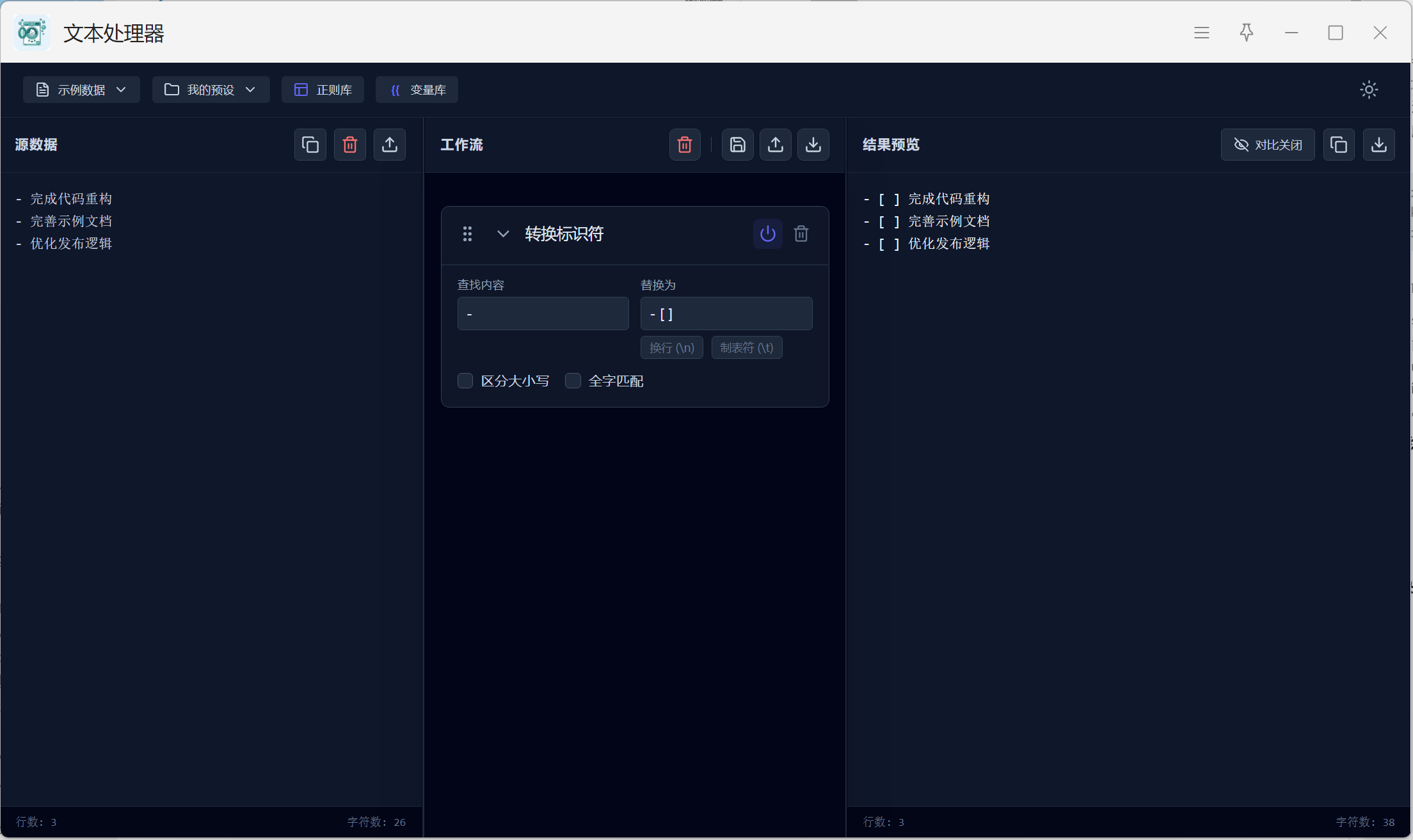Switch theme using the sun icon
The width and height of the screenshot is (1413, 840).
[1369, 90]
